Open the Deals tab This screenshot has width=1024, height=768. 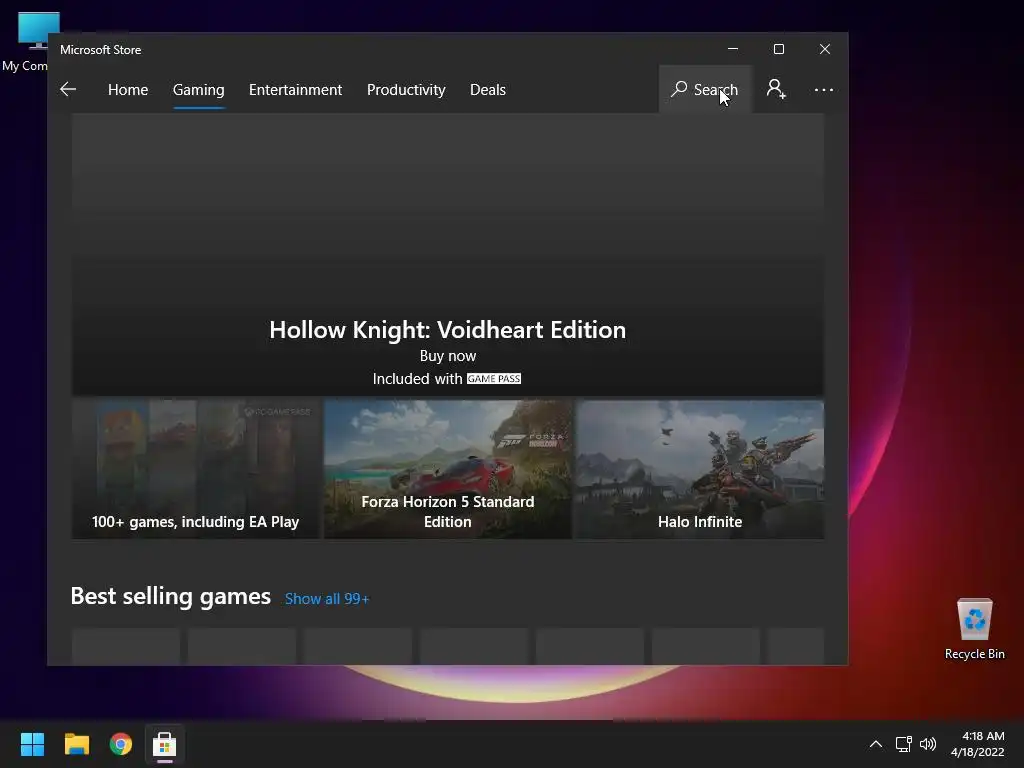[488, 89]
